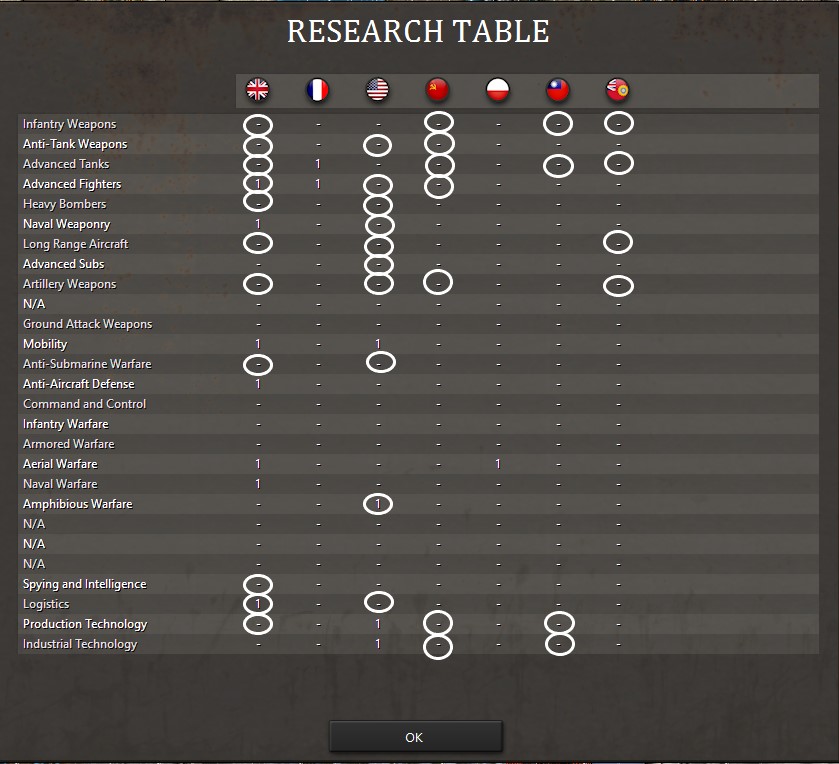
Task: Select the Aerial Warfare row label
Action: [60, 464]
